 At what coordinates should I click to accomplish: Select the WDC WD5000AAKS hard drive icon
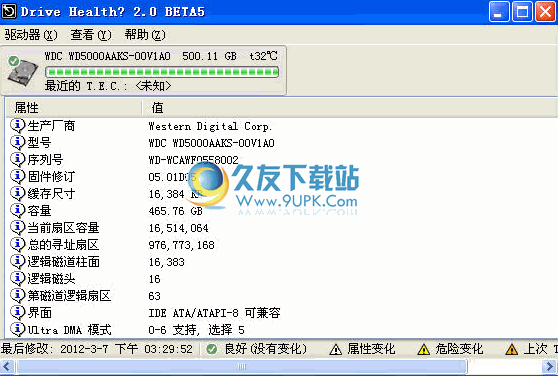click(x=23, y=72)
